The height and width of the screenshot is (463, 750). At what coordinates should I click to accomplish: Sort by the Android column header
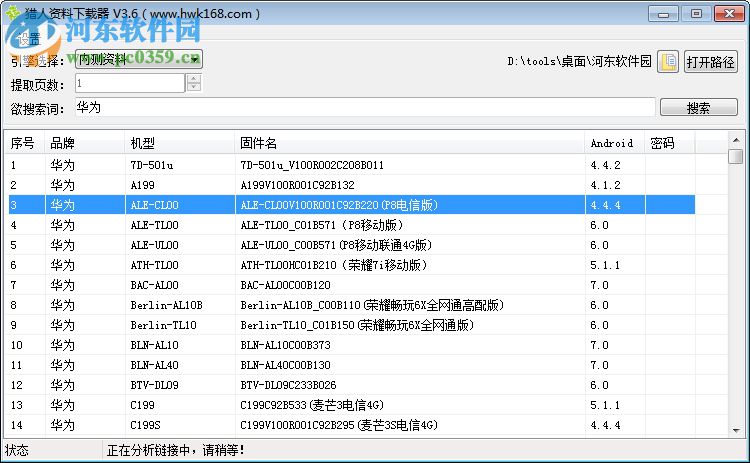tap(615, 143)
